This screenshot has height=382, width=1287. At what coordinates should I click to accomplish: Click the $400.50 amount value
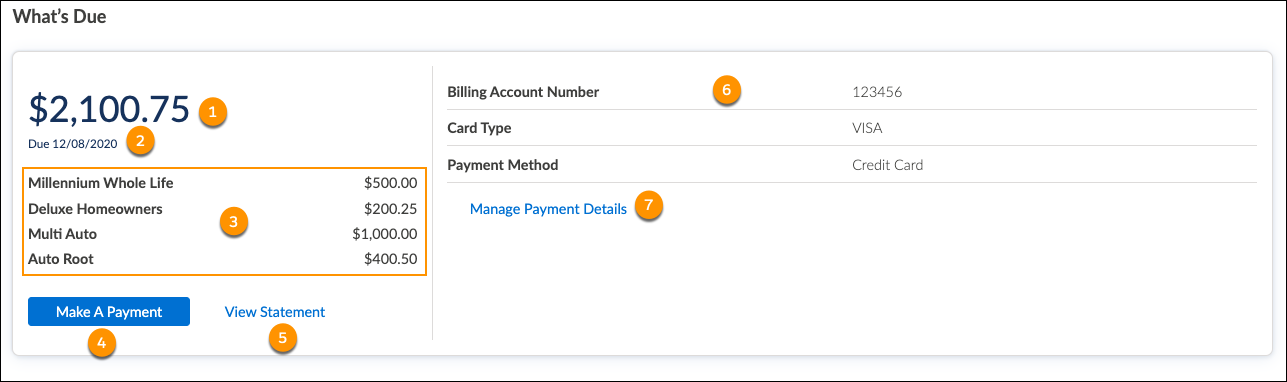coord(391,259)
